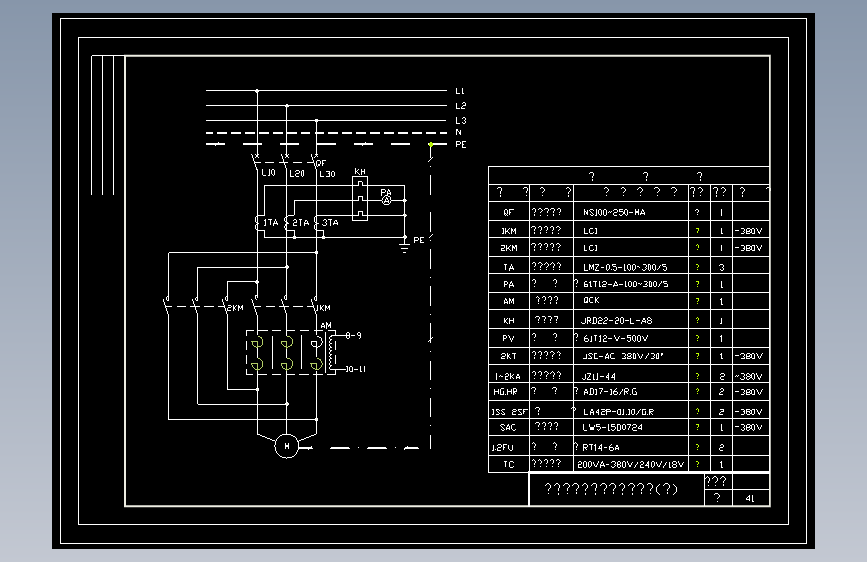The image size is (867, 562).
Task: Select the LCJ model in the 2KM row
Action: (591, 248)
